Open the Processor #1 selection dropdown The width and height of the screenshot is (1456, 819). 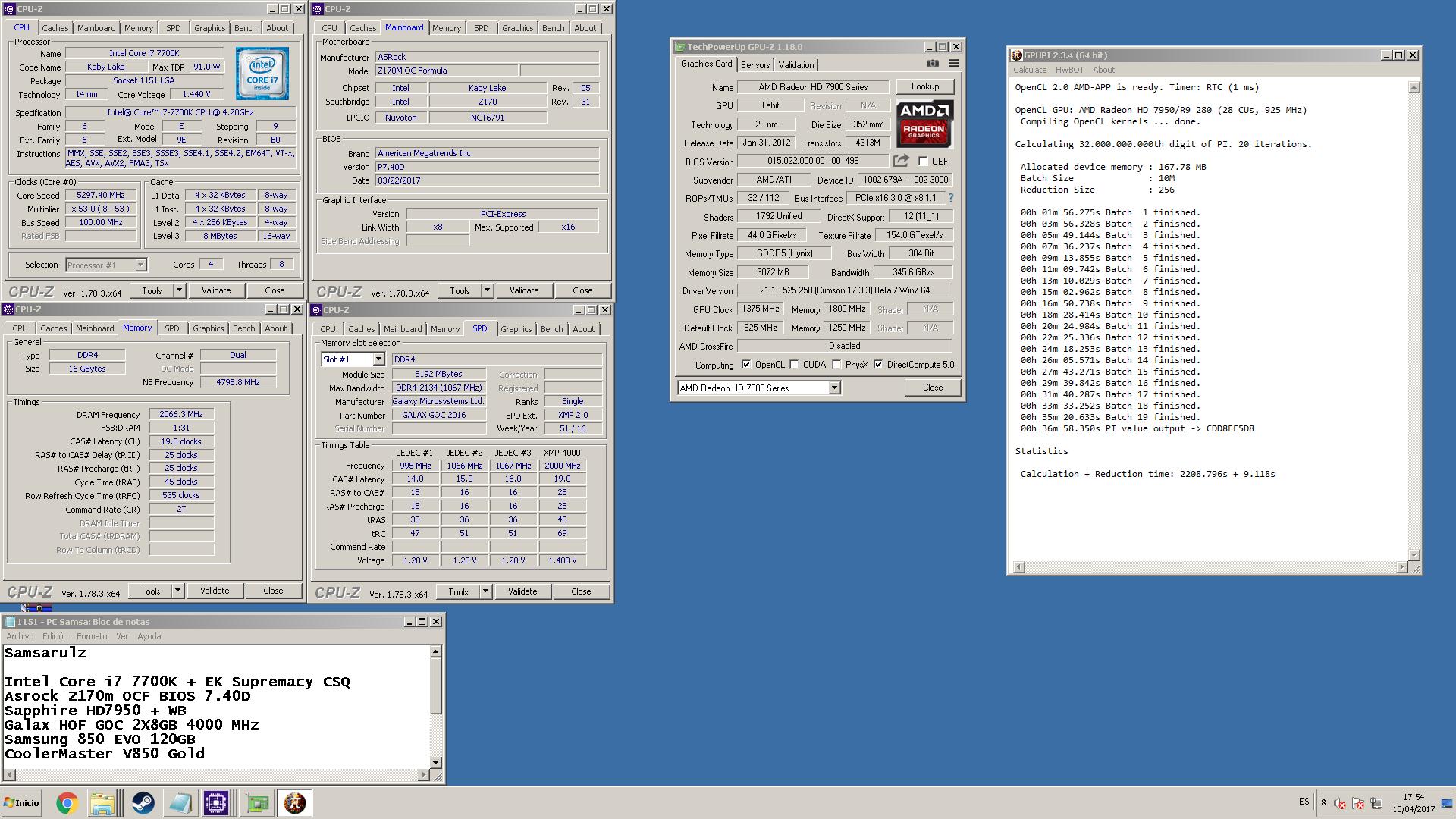(x=140, y=265)
